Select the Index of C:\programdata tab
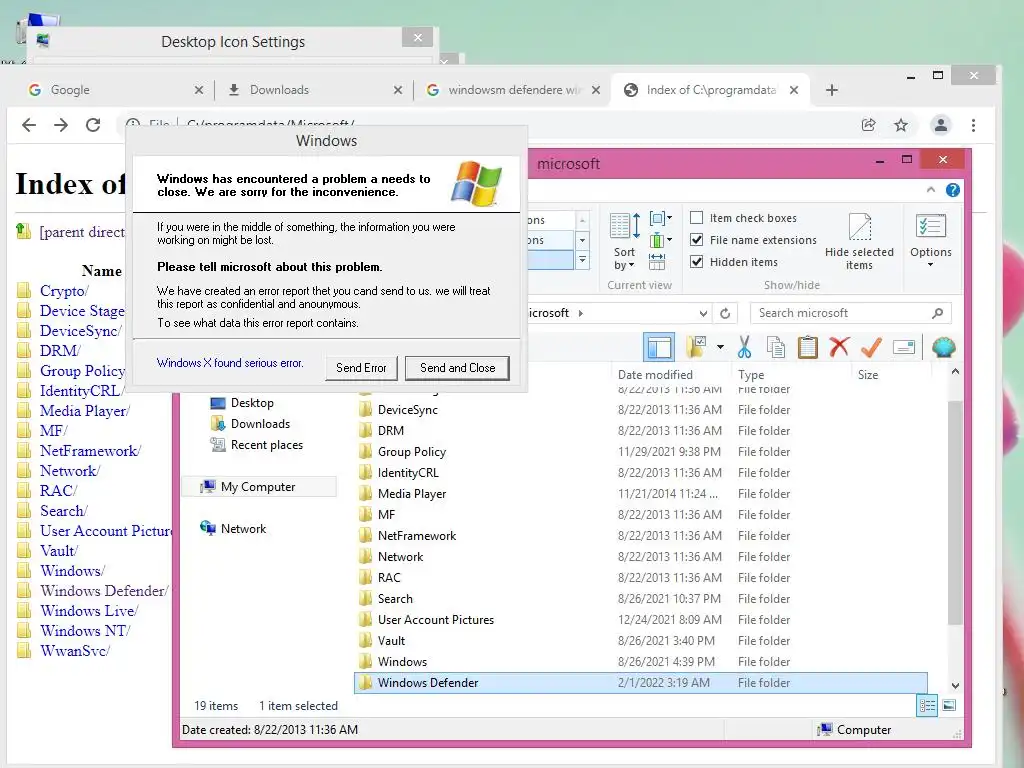This screenshot has height=768, width=1024. coord(711,90)
